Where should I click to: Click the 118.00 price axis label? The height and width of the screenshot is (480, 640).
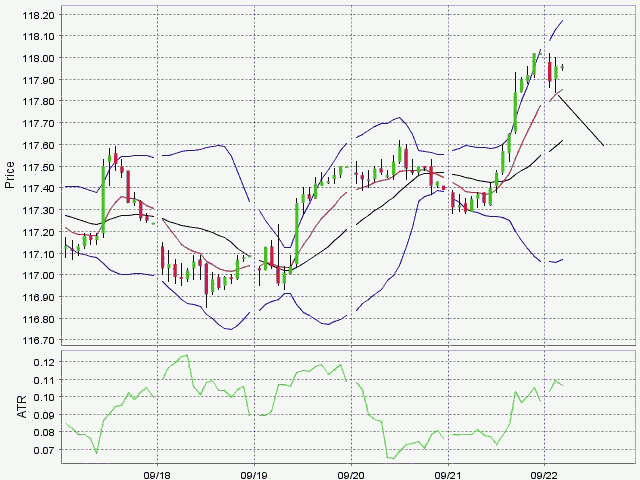(39, 58)
